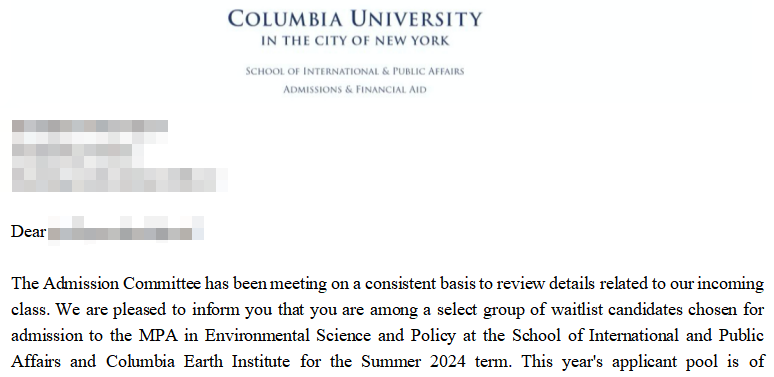774x377 pixels.
Task: Click the blurred name after 'Dear'
Action: [x=126, y=230]
